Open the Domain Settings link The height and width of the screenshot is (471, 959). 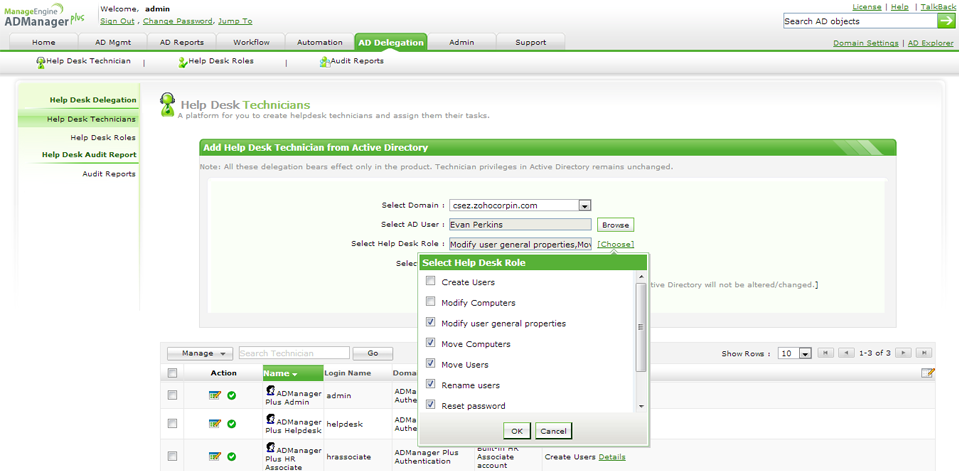pyautogui.click(x=866, y=43)
